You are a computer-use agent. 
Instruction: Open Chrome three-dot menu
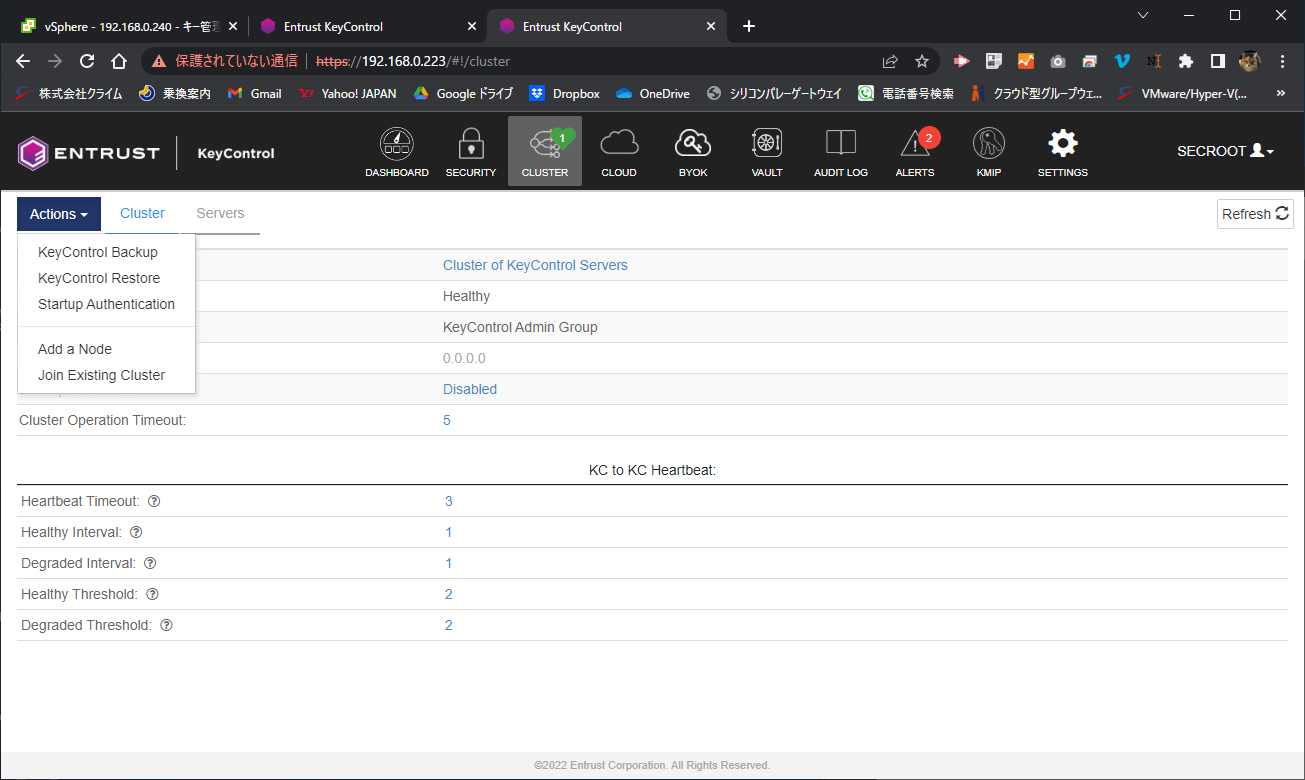pyautogui.click(x=1283, y=61)
